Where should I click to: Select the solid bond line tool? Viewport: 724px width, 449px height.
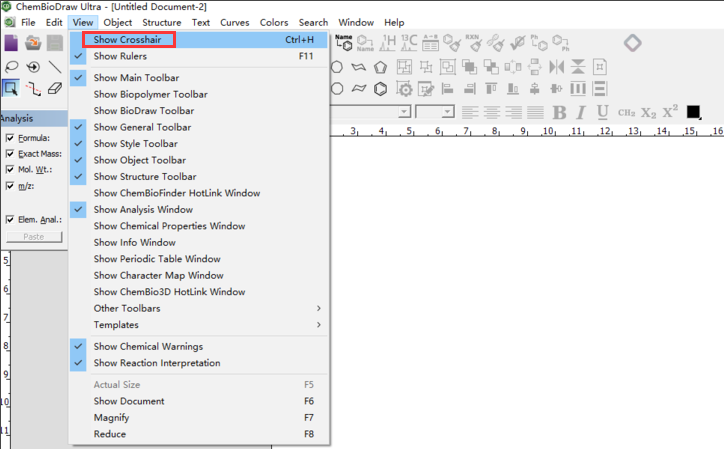coord(55,67)
